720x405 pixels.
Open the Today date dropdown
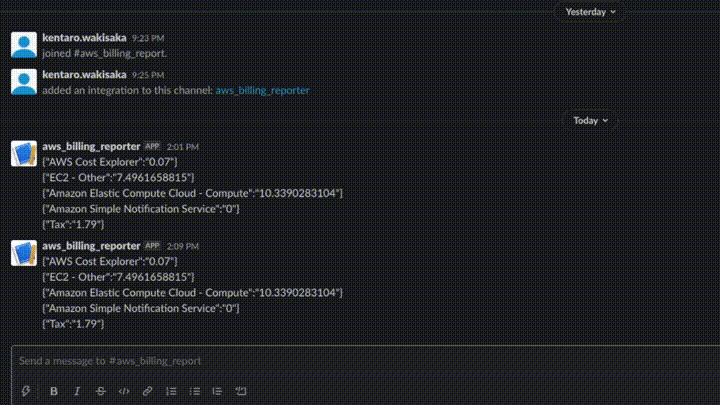[x=591, y=120]
